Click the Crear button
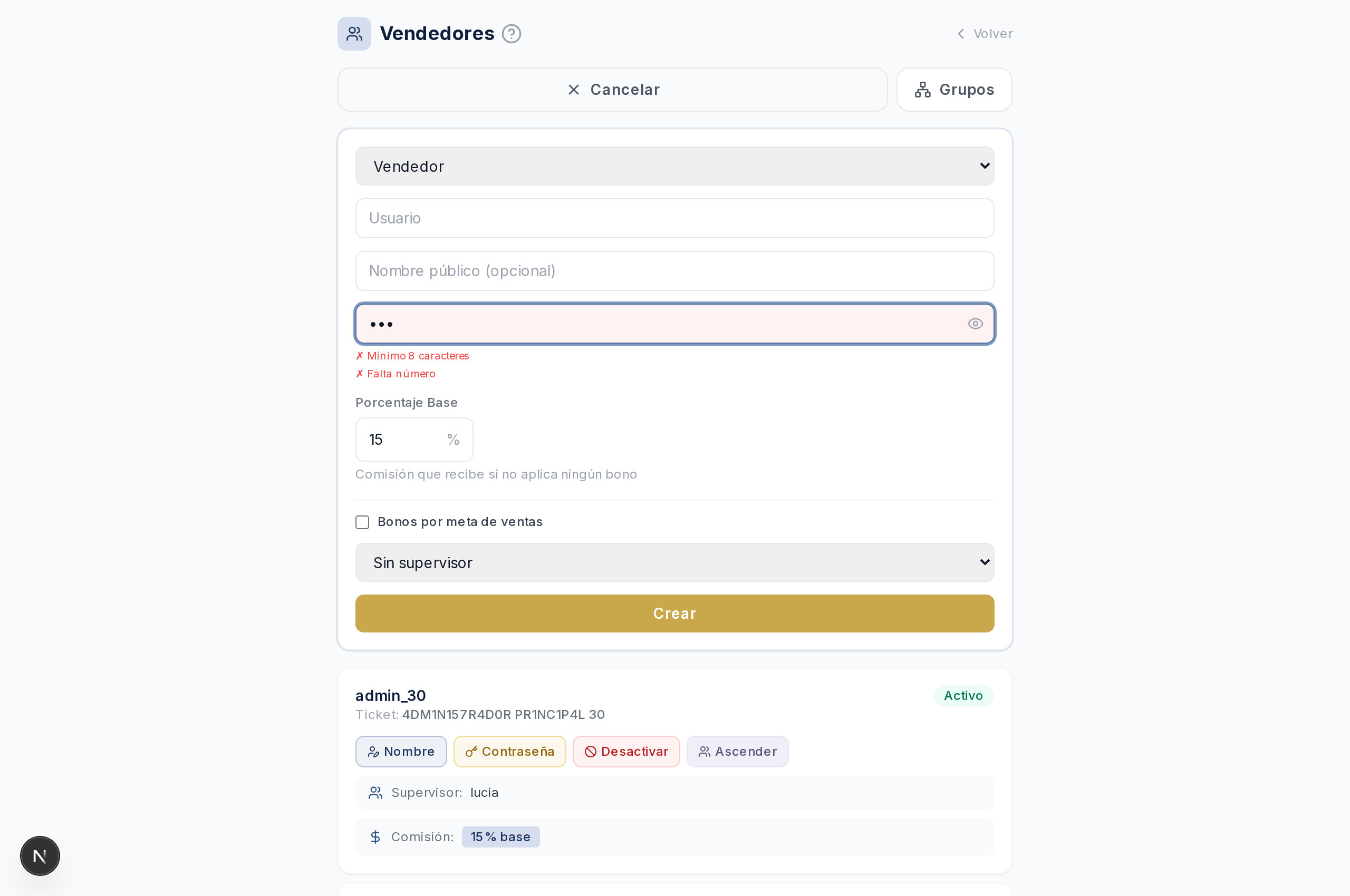 point(674,613)
